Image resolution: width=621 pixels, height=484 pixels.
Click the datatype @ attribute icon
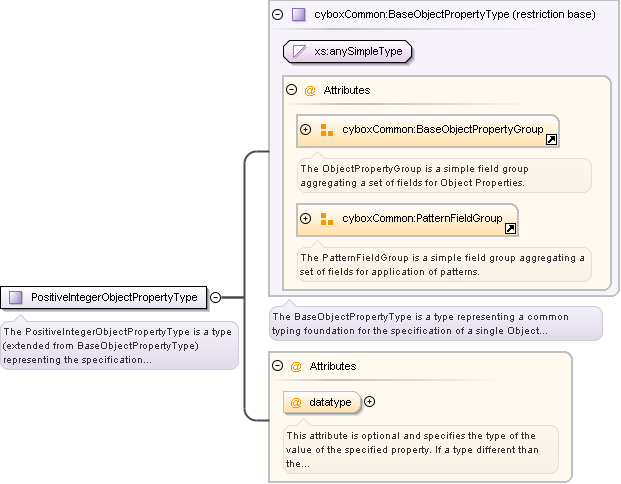(x=296, y=402)
